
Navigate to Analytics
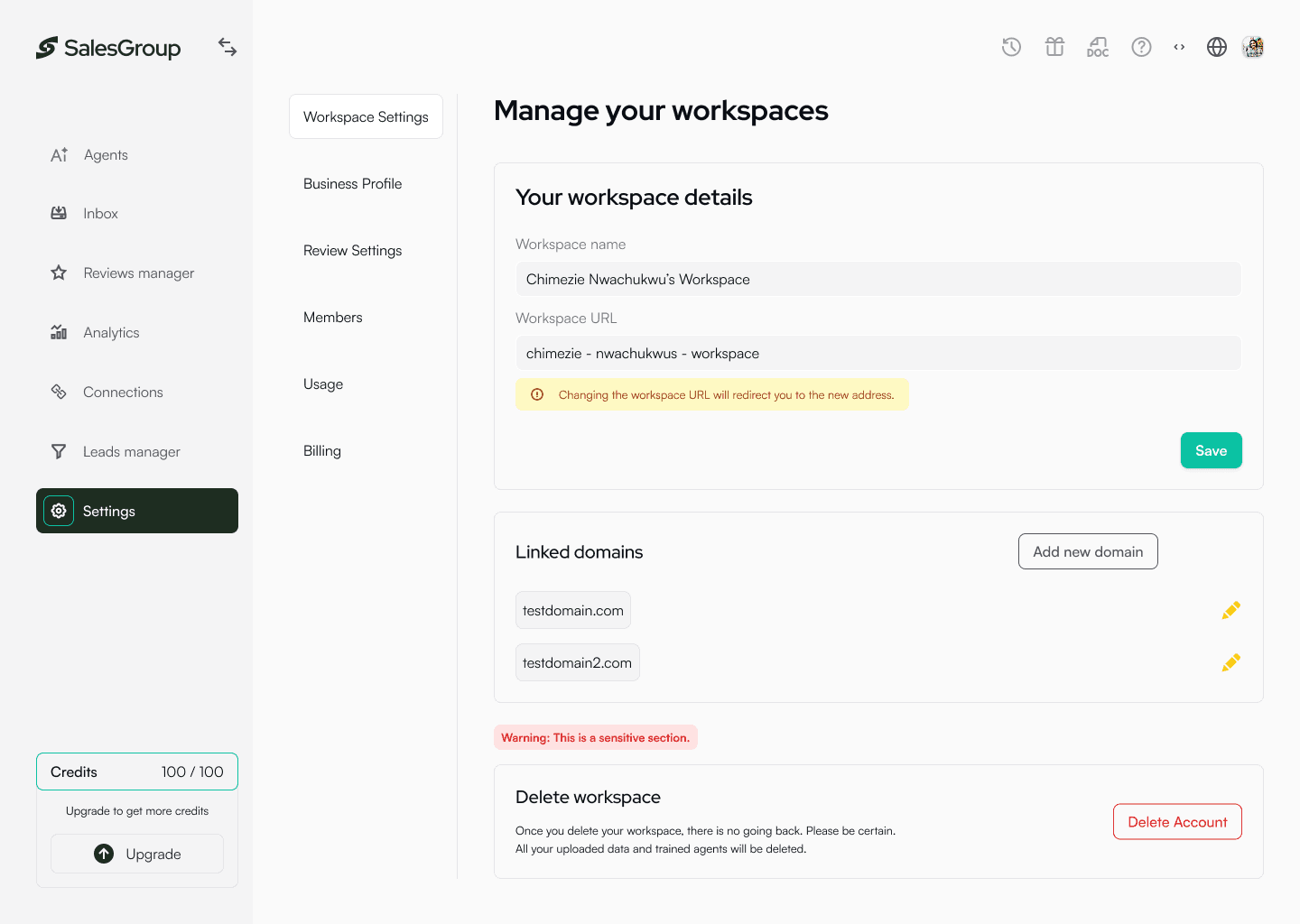pyautogui.click(x=137, y=332)
